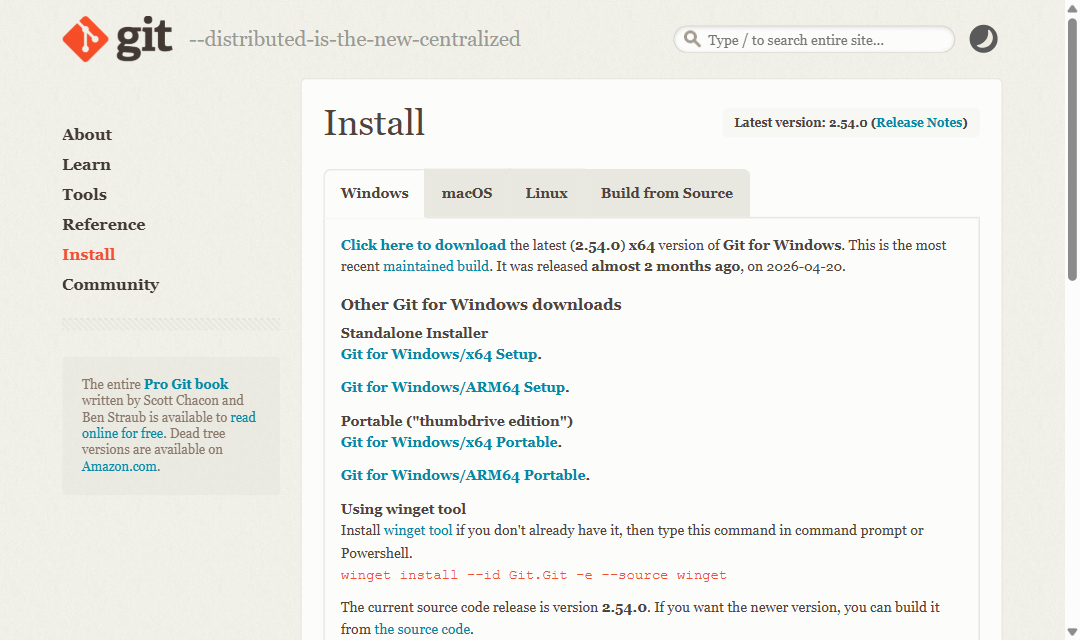This screenshot has height=640, width=1080.
Task: Click 'Other Git for Windows downloads' heading
Action: [x=481, y=304]
